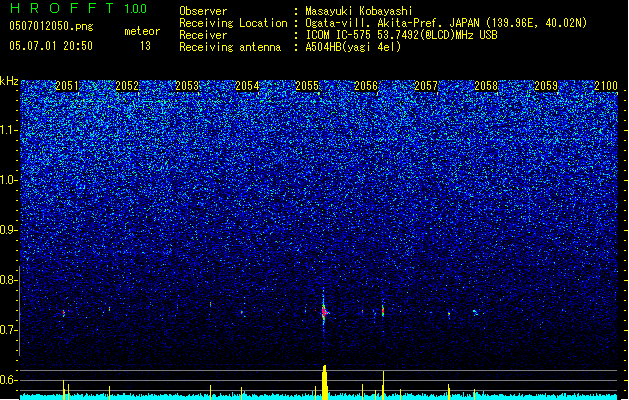Click the meteor echo at the 2056 mark
This screenshot has height=400, width=629.
click(383, 311)
